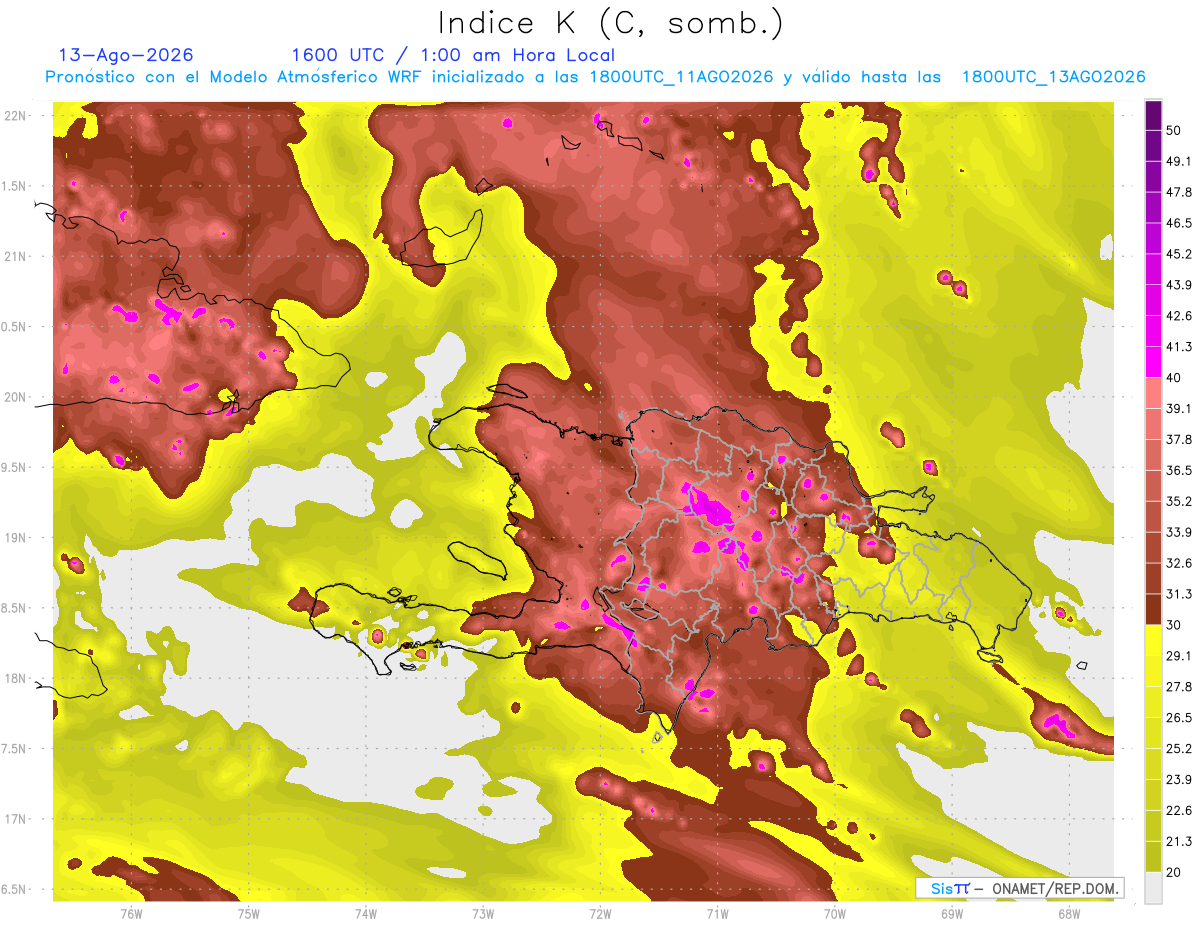The height and width of the screenshot is (927, 1200).
Task: Click the colorbar value 22.6
Action: click(x=1178, y=811)
